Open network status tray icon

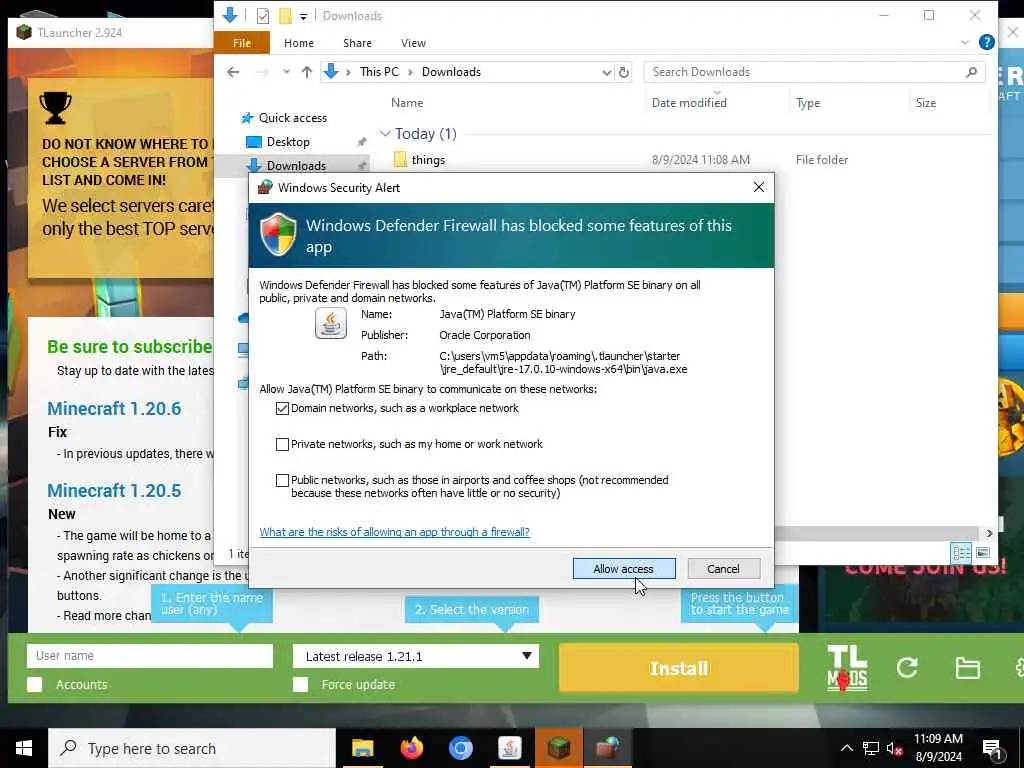coord(871,748)
